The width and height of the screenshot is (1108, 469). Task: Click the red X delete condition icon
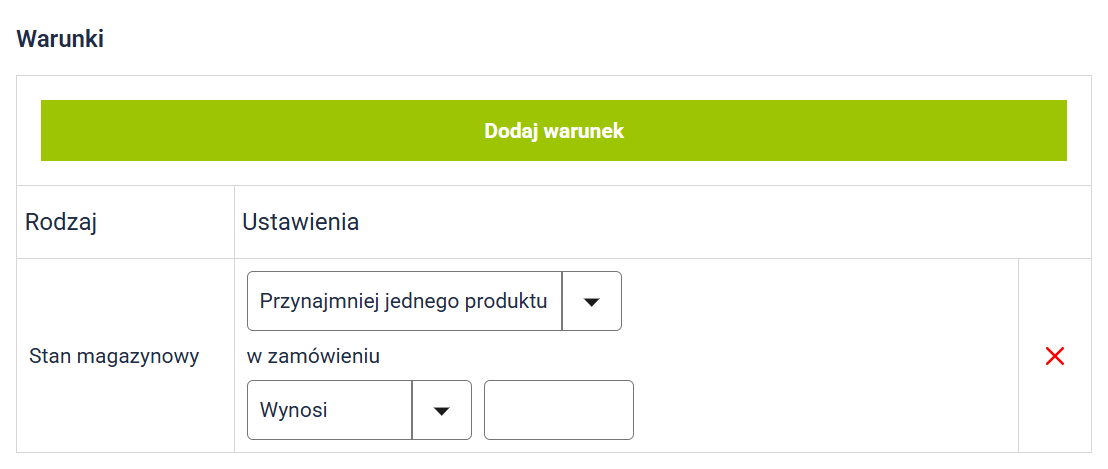1054,356
